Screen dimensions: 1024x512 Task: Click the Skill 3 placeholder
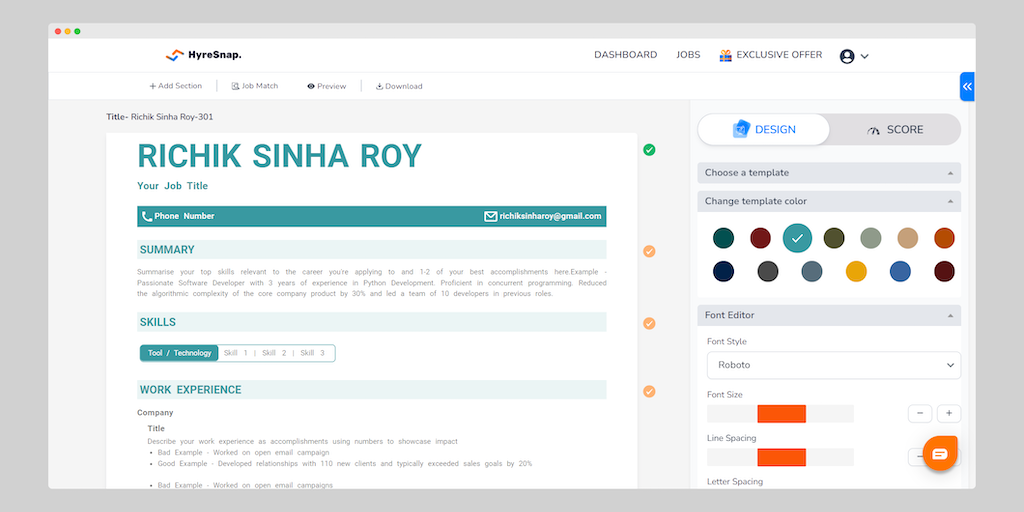[312, 353]
